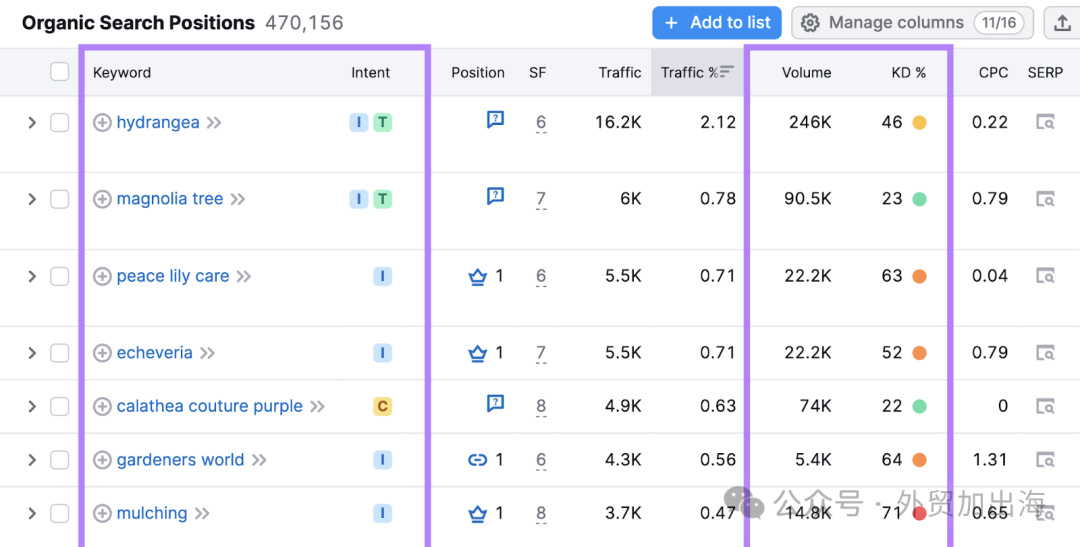The width and height of the screenshot is (1080, 547).
Task: Open SERP snapshot icon for hydrangea
Action: (1046, 123)
